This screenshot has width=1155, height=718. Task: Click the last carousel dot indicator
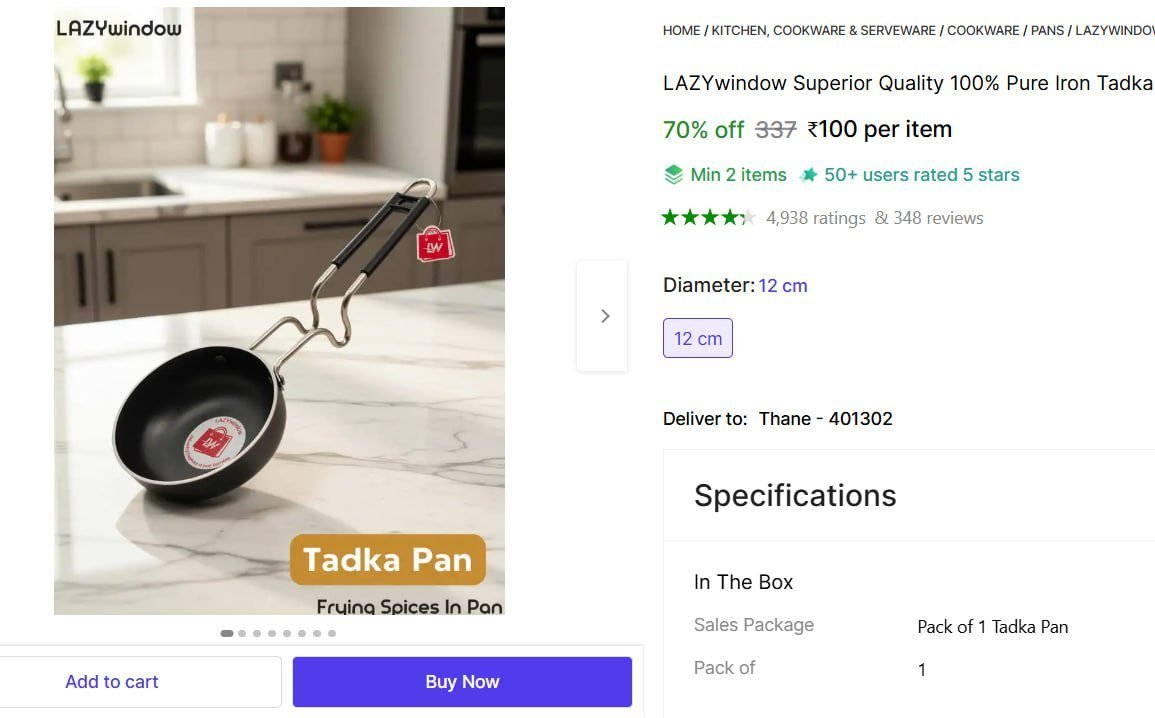click(x=331, y=633)
